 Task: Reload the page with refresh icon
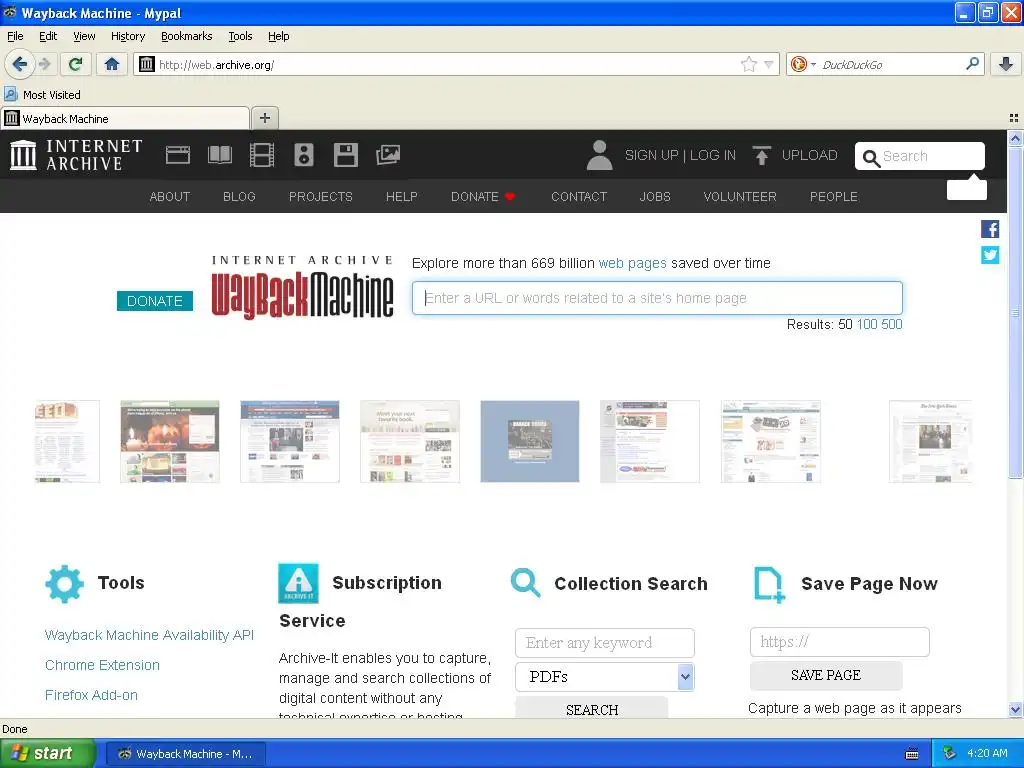click(75, 64)
